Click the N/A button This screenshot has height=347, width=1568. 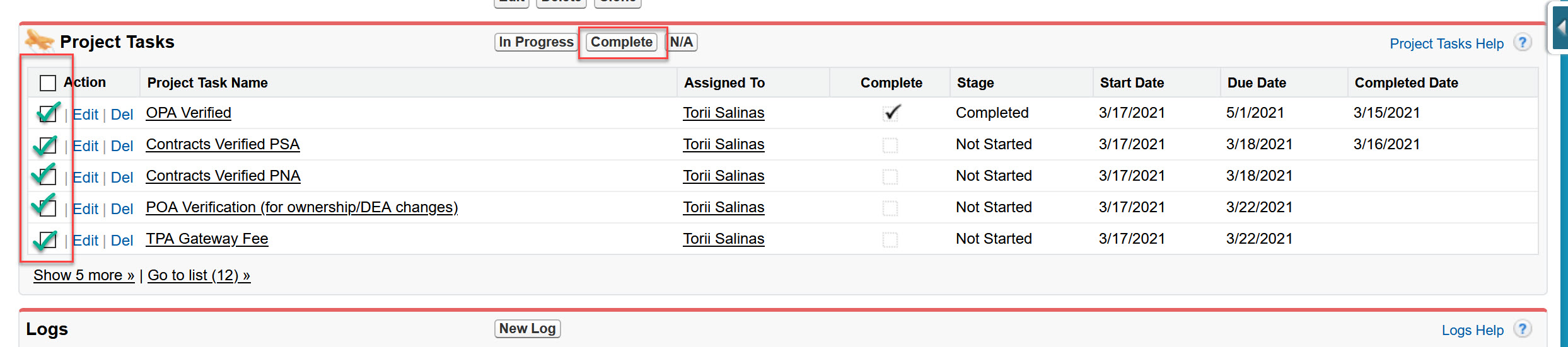[x=682, y=42]
